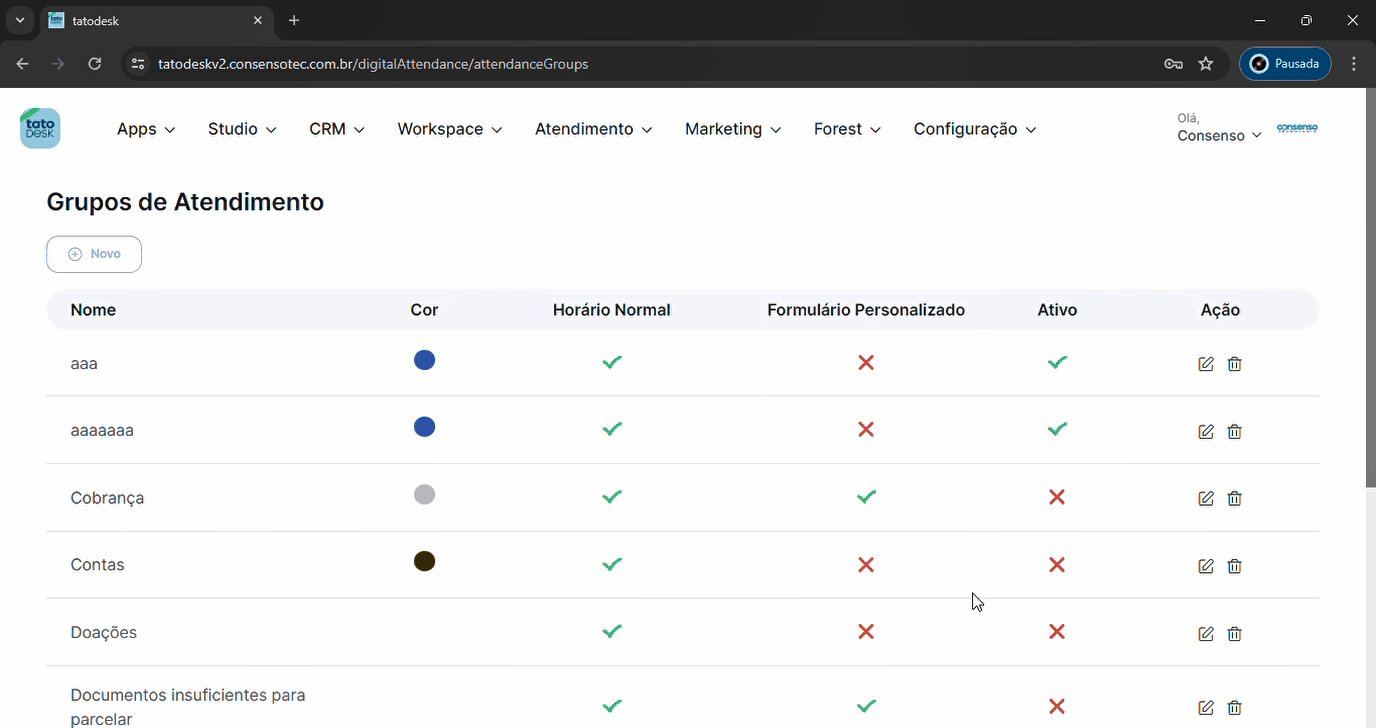Click the Ativo red X for Contas
Viewport: 1376px width, 728px height.
pos(1057,565)
